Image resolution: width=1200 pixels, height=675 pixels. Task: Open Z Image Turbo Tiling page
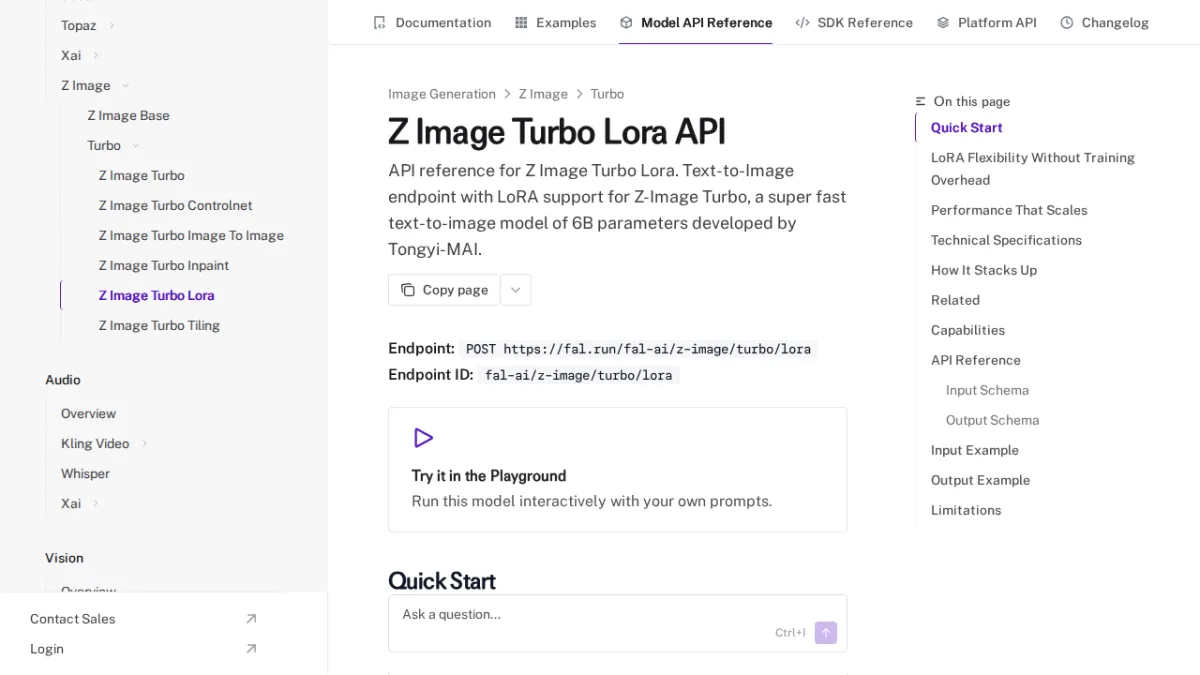point(159,325)
